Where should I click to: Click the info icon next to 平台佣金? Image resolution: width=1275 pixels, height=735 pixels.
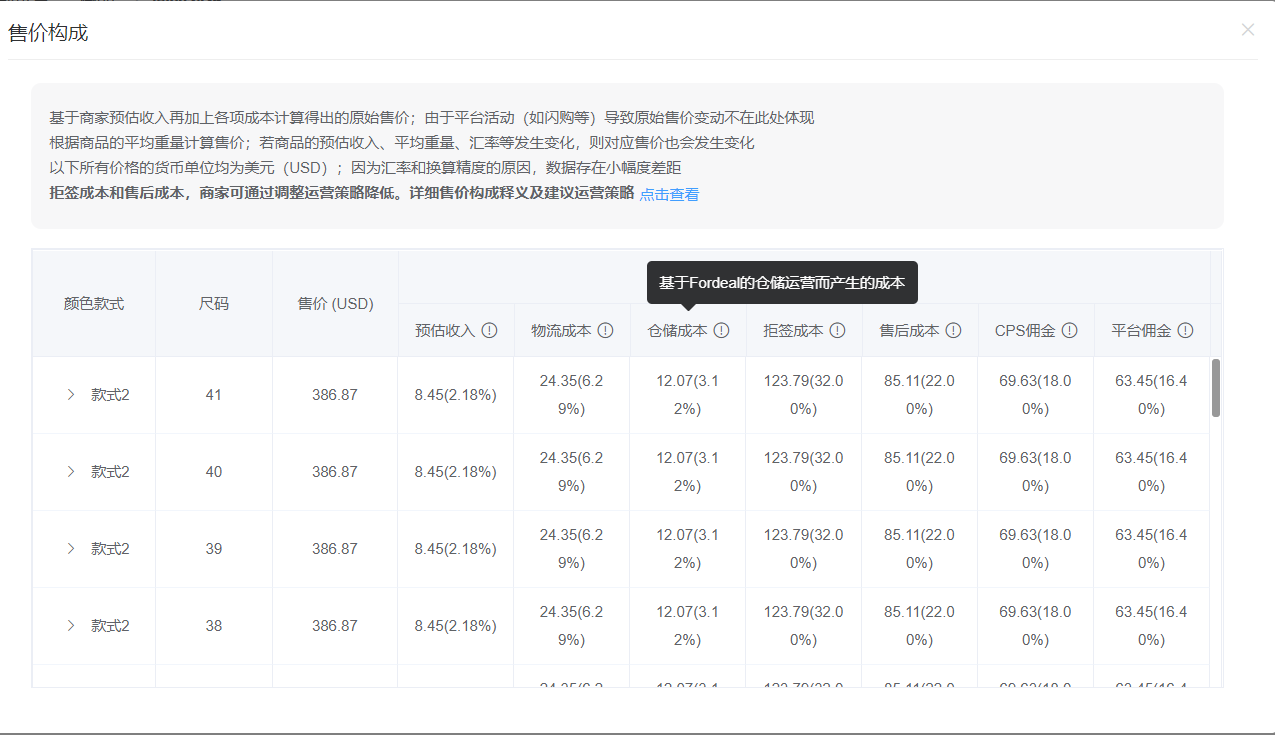click(1185, 330)
